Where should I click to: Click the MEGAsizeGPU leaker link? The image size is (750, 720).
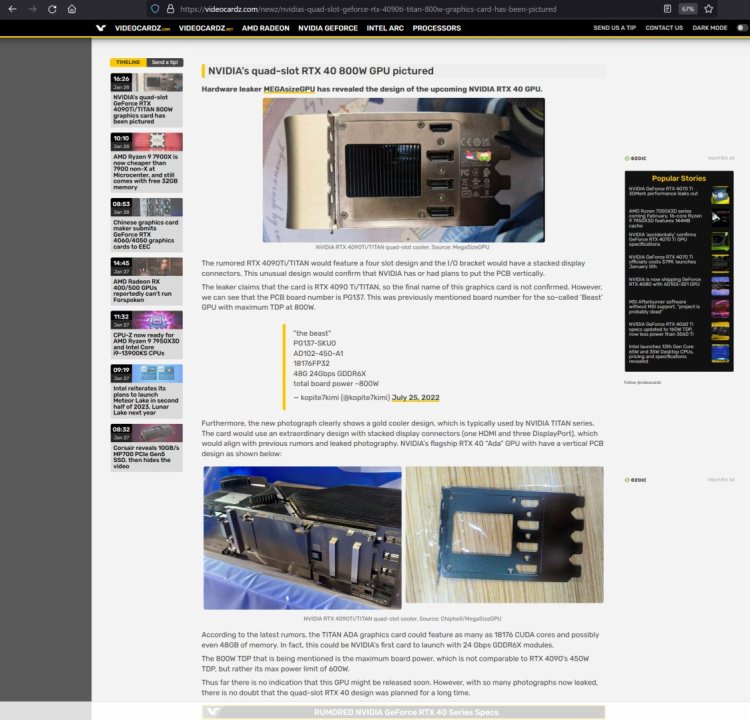point(289,89)
